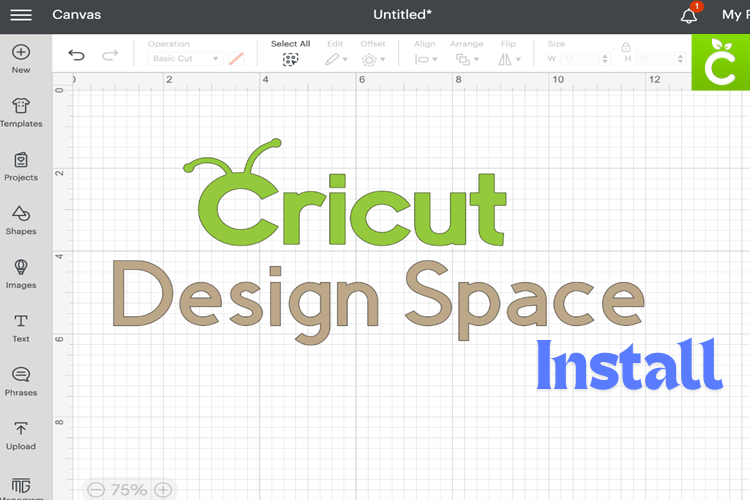Image resolution: width=750 pixels, height=500 pixels.
Task: Open the Templates panel
Action: (x=21, y=112)
